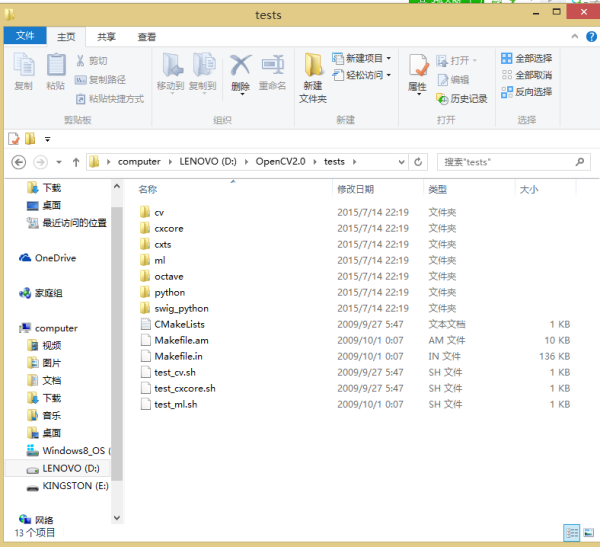600x547 pixels.
Task: Click Copy path (复制路径)
Action: (100, 80)
